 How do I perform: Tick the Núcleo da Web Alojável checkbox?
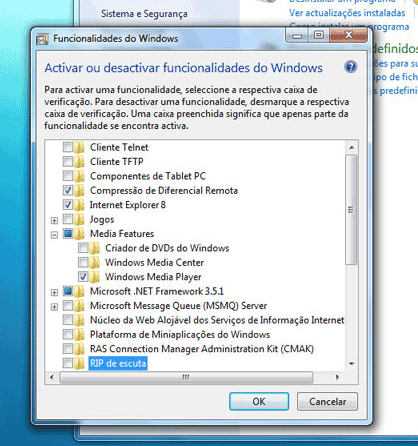click(x=68, y=320)
